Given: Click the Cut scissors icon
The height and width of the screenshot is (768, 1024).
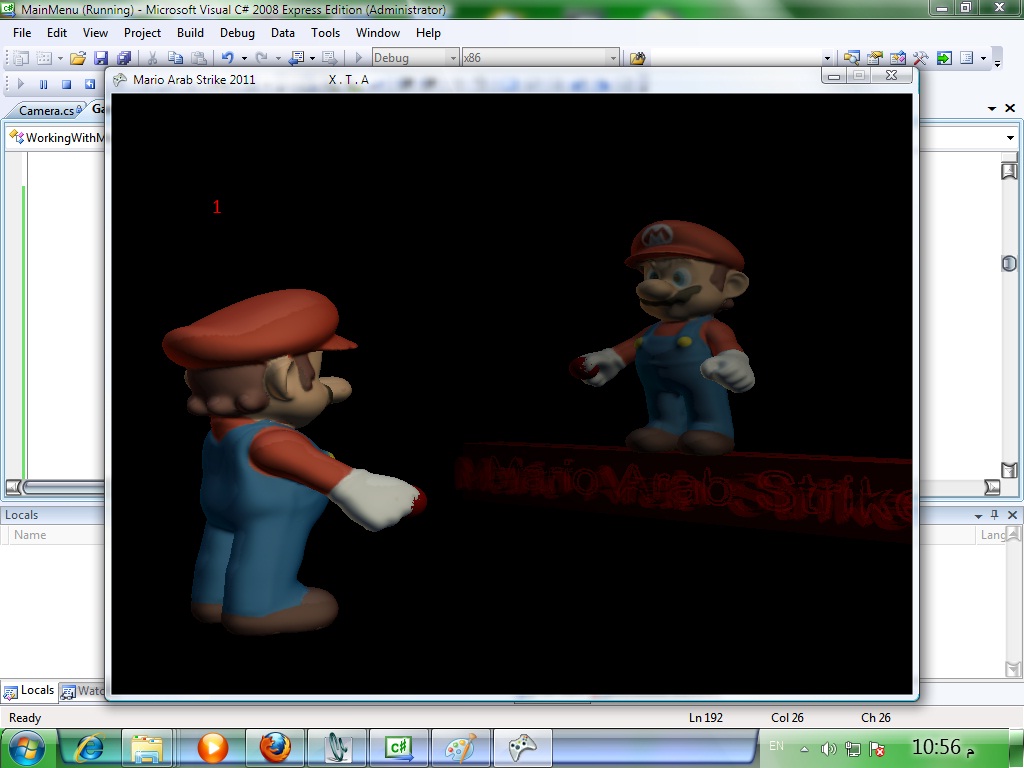Looking at the screenshot, I should [x=152, y=58].
